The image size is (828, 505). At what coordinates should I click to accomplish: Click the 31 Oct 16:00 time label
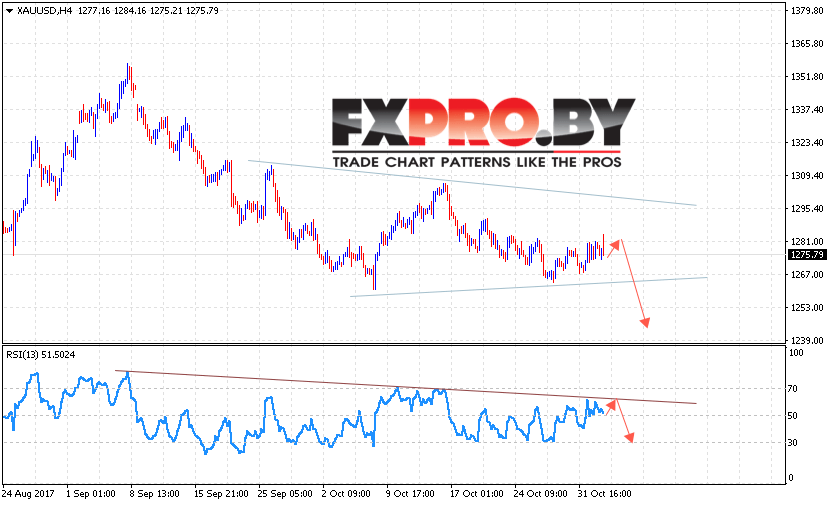pos(605,494)
